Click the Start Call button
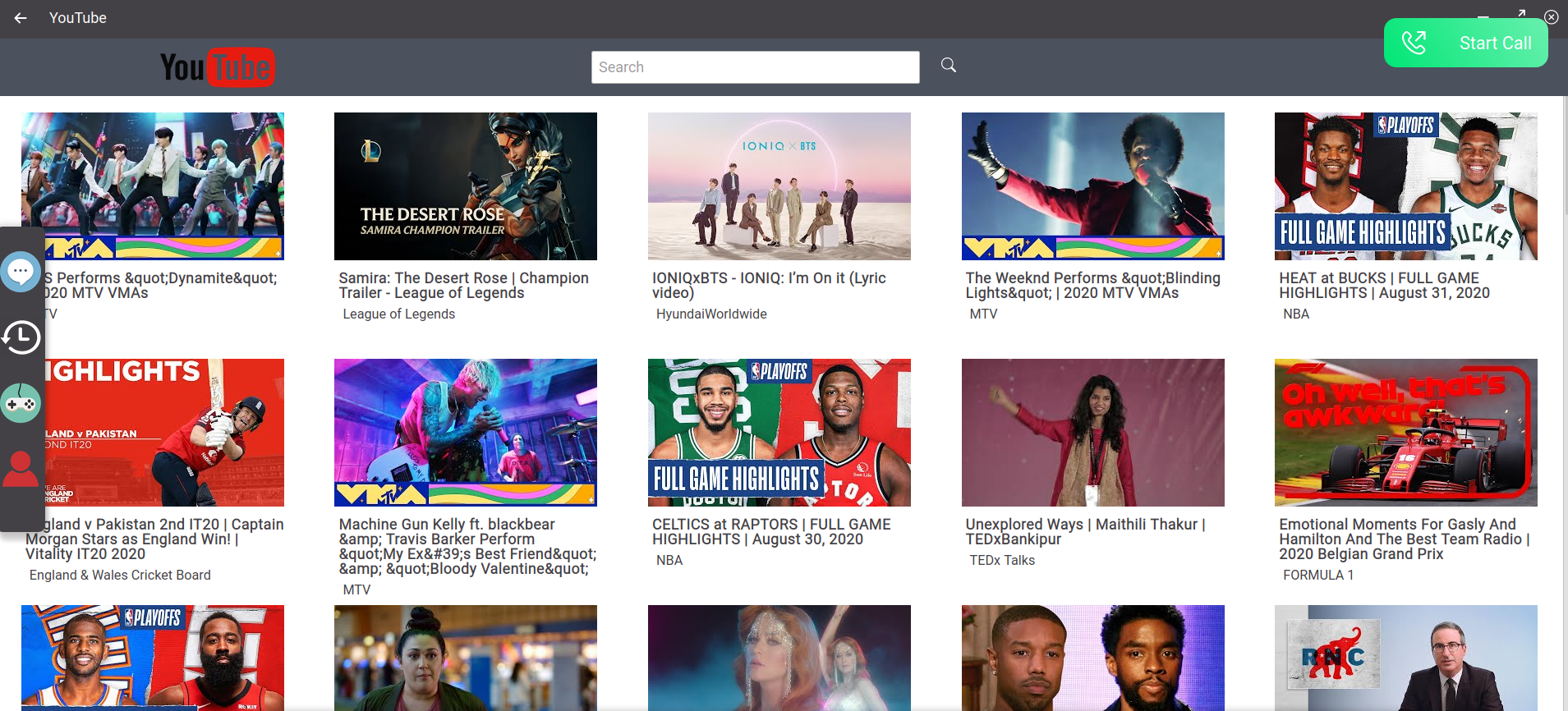1568x711 pixels. point(1466,43)
